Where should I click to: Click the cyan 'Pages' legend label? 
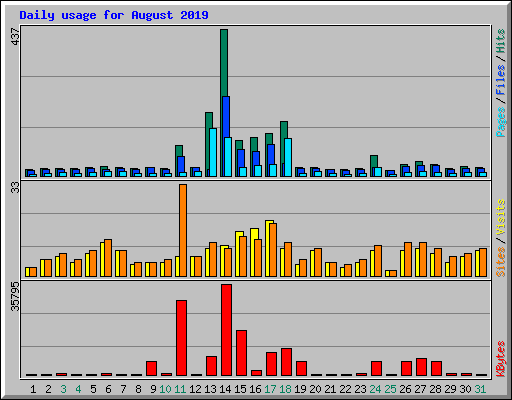[x=500, y=122]
